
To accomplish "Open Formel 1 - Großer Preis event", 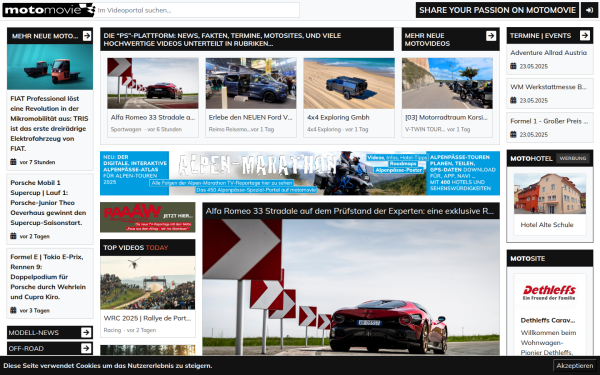I will 549,121.
